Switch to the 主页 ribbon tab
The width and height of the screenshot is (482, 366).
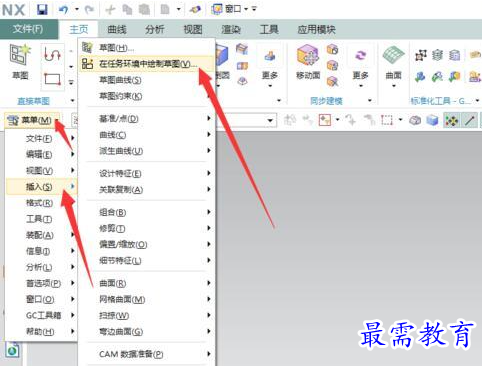coord(79,29)
